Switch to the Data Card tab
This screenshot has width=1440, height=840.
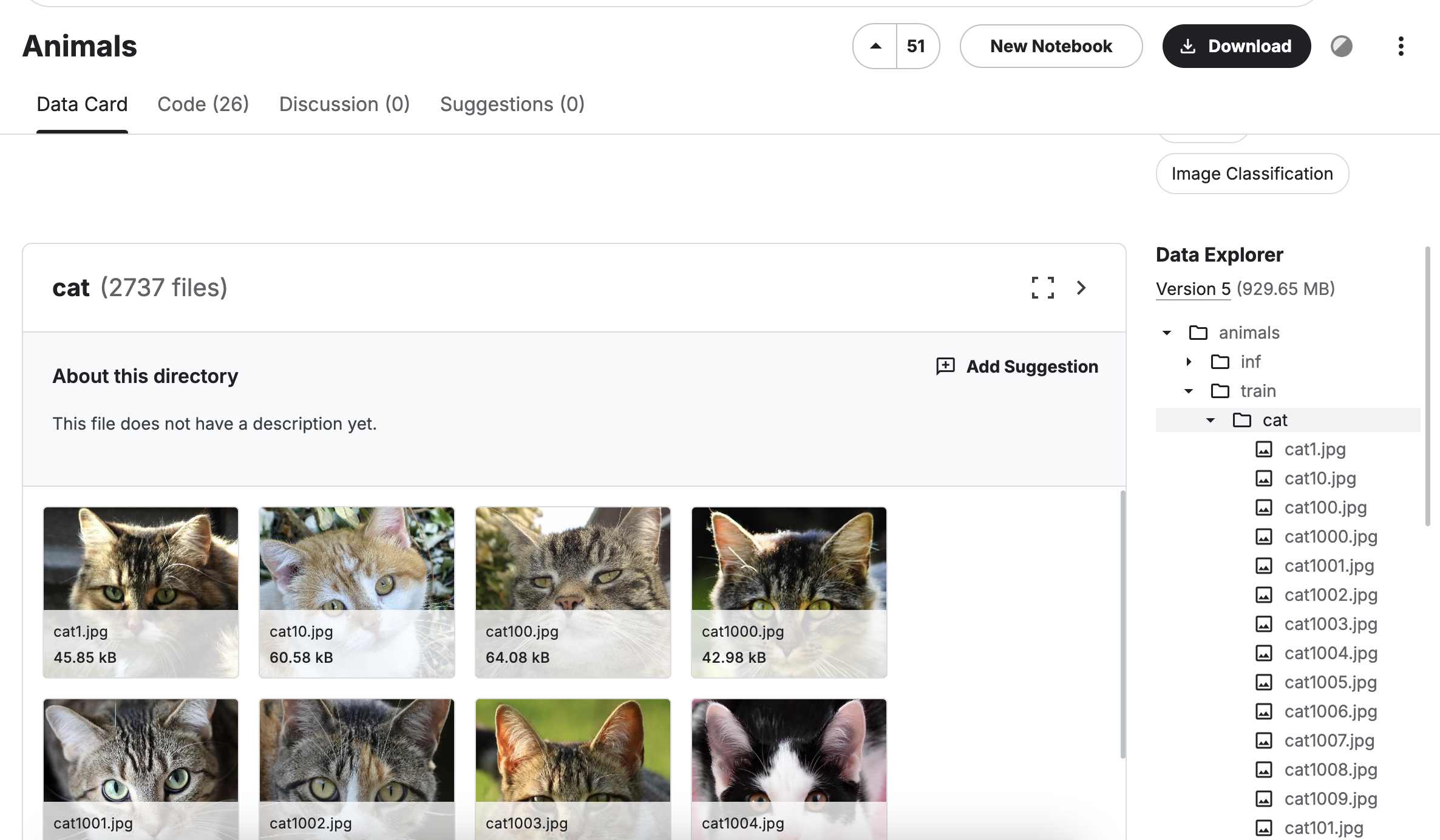click(x=82, y=104)
